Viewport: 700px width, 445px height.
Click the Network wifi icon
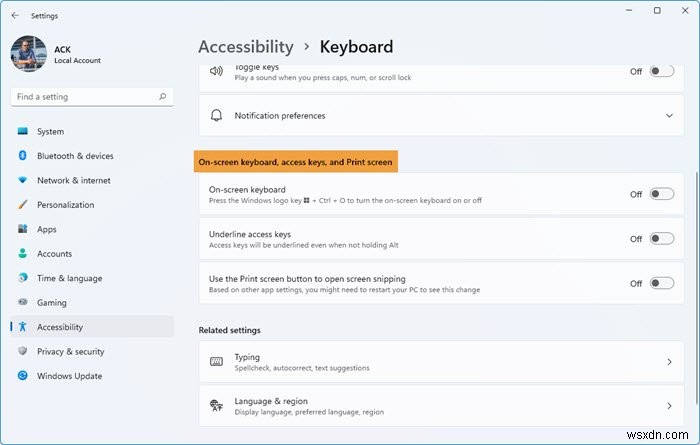(x=22, y=180)
